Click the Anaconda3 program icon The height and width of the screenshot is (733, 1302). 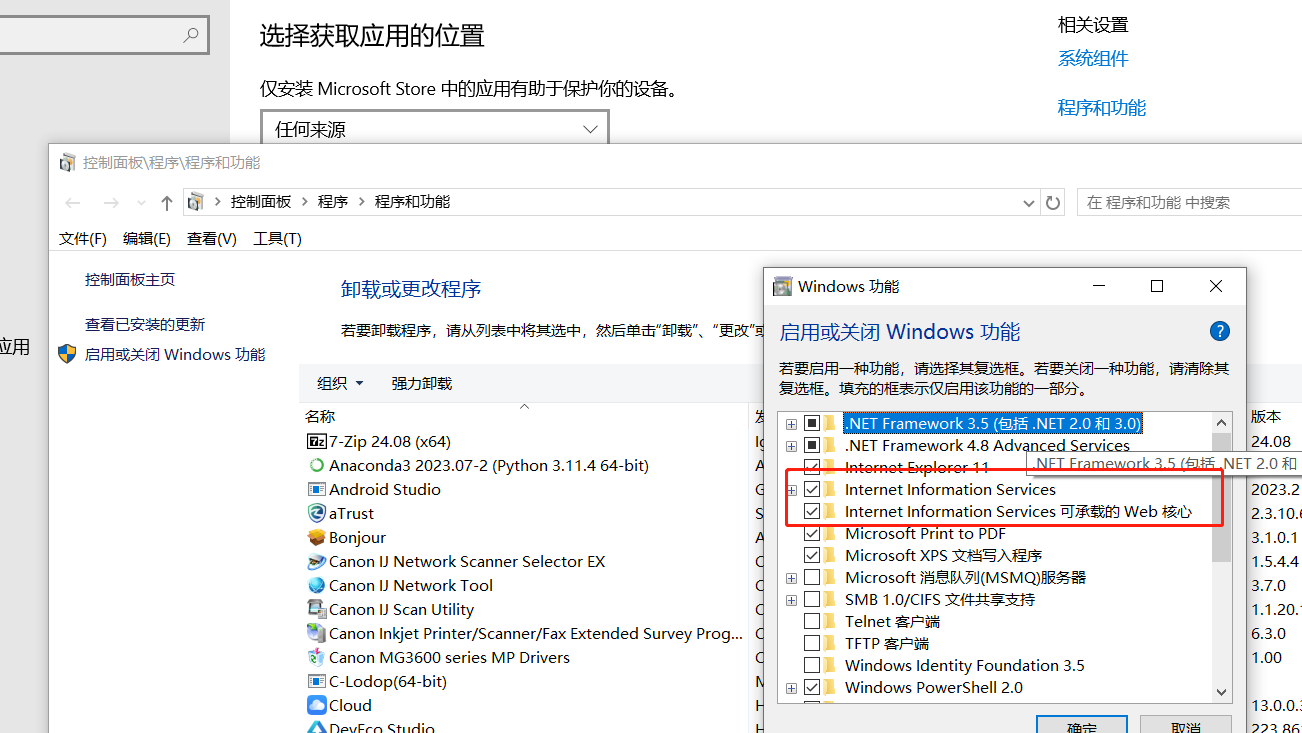tap(316, 465)
